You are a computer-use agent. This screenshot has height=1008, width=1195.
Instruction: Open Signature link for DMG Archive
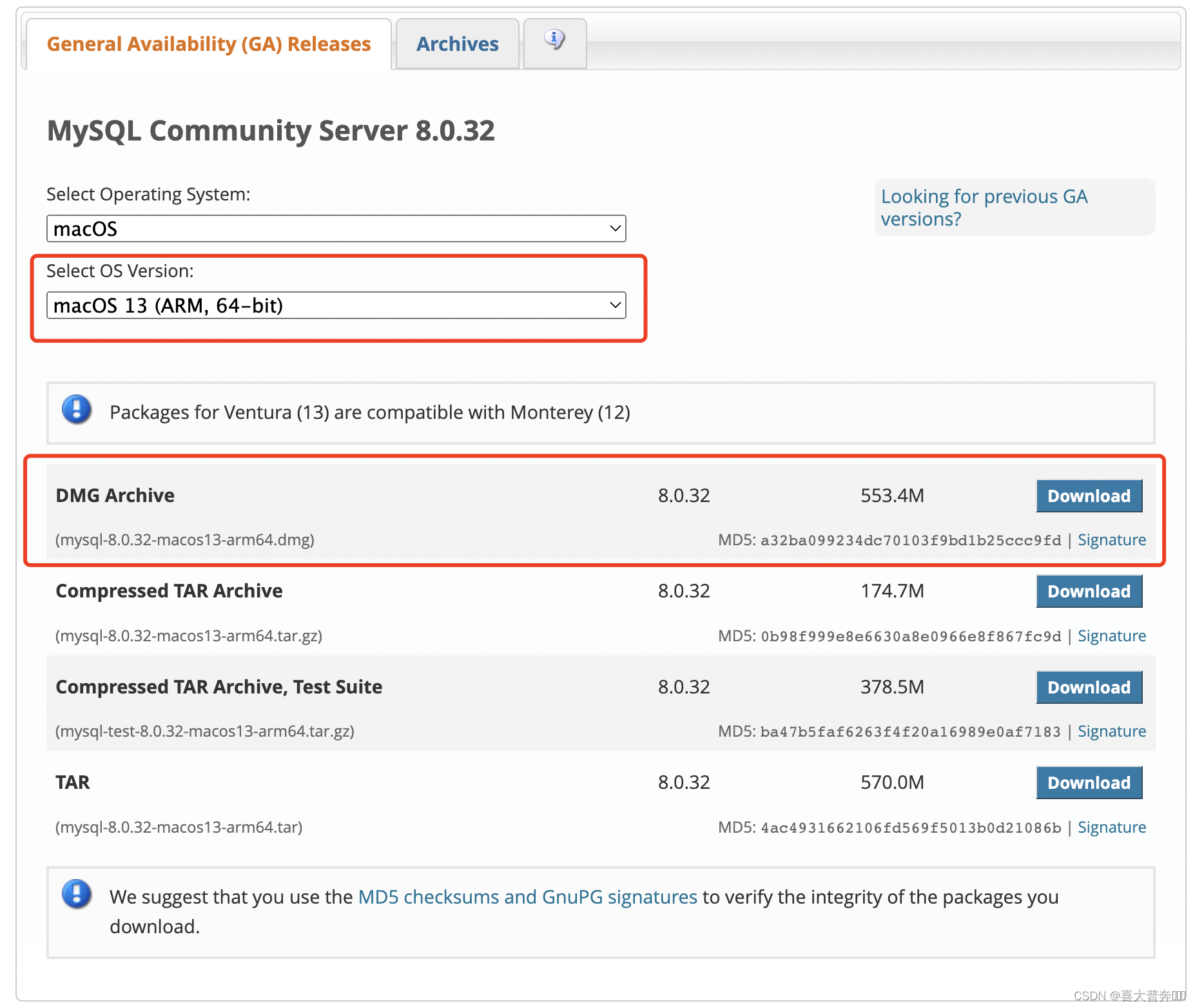[1112, 540]
